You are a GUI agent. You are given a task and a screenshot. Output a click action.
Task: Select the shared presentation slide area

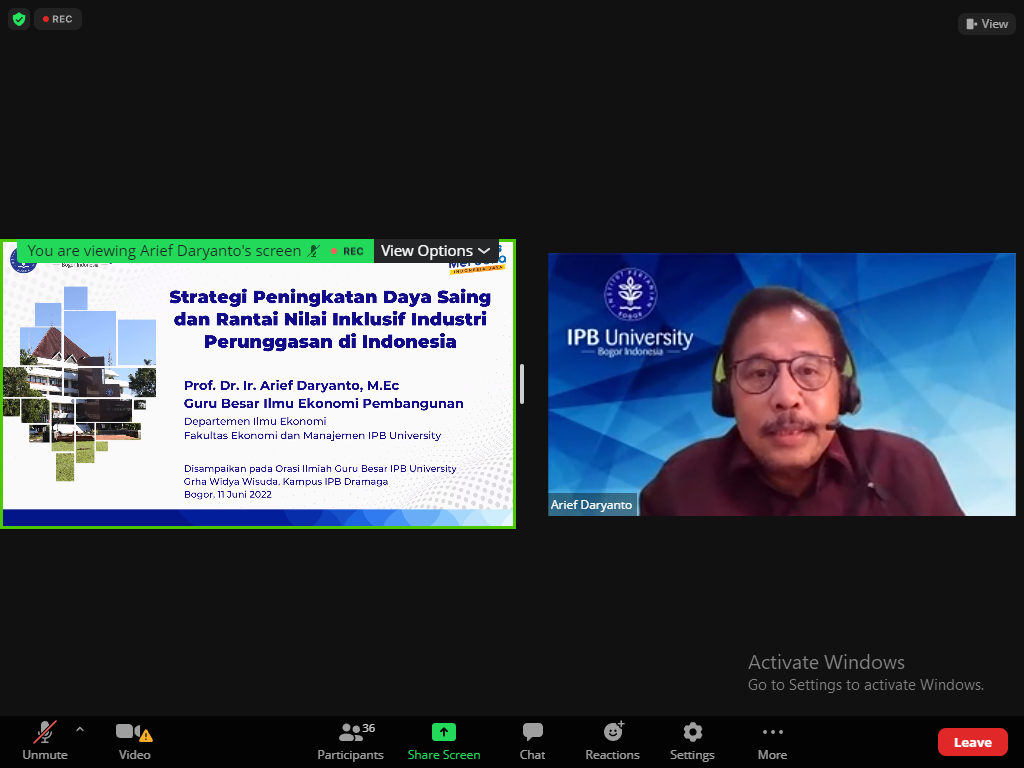258,400
